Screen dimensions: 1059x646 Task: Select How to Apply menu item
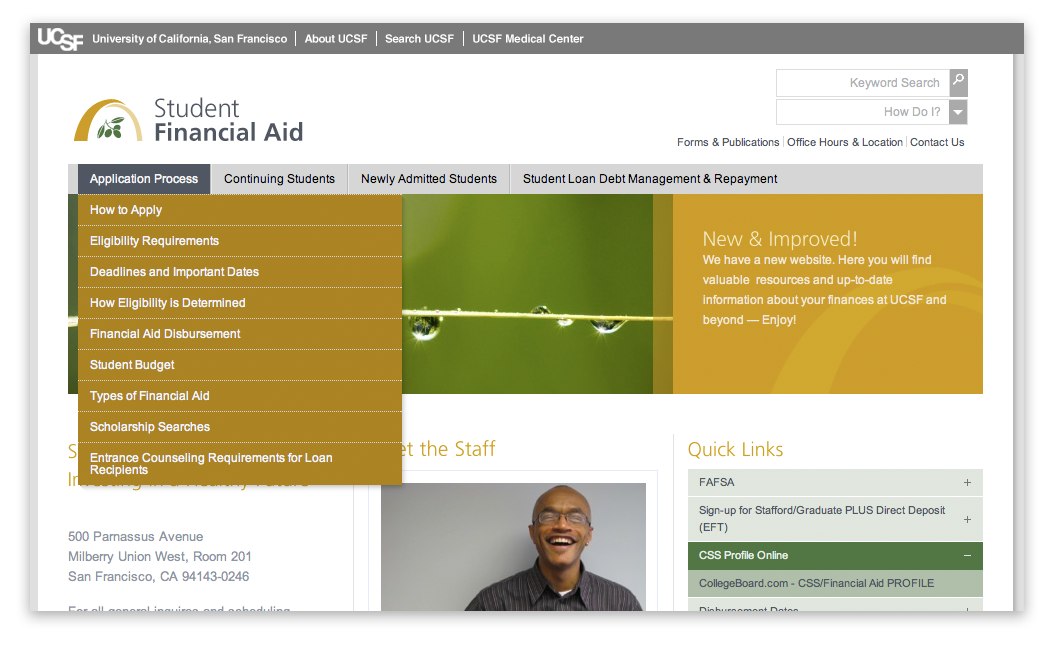tap(126, 210)
